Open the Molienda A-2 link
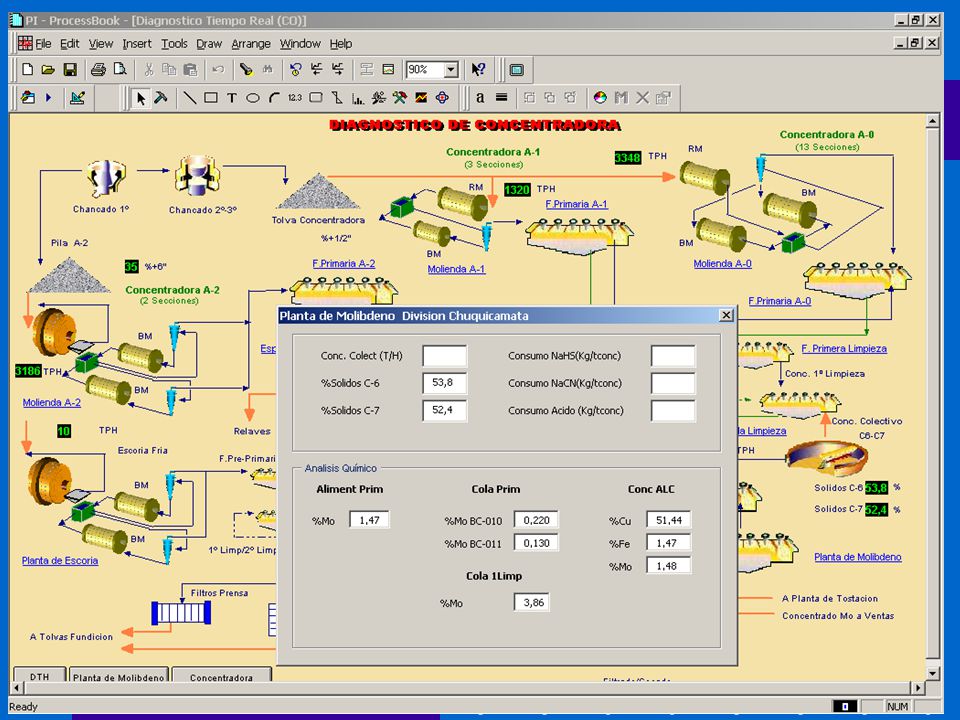Screen dimensions: 960x720 [x=51, y=403]
